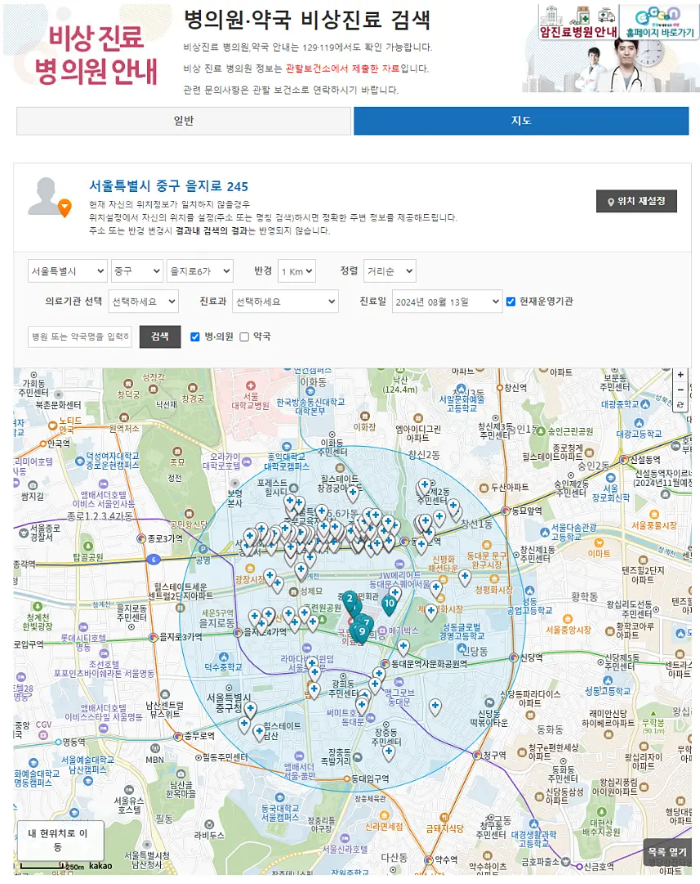The width and height of the screenshot is (700, 884).
Task: Zoom in the map with plus button
Action: (x=680, y=375)
